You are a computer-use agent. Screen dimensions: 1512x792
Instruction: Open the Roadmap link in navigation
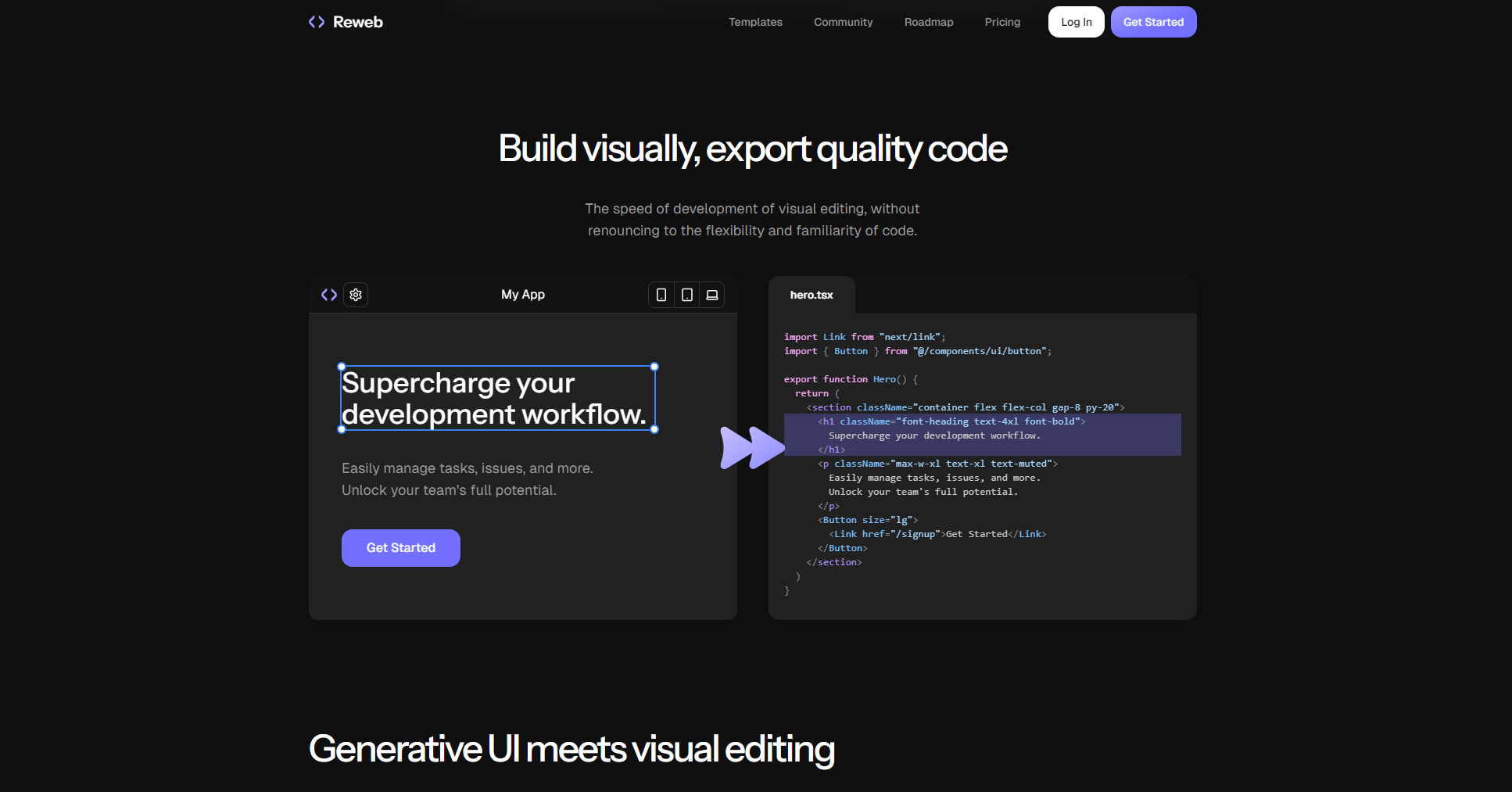point(929,22)
